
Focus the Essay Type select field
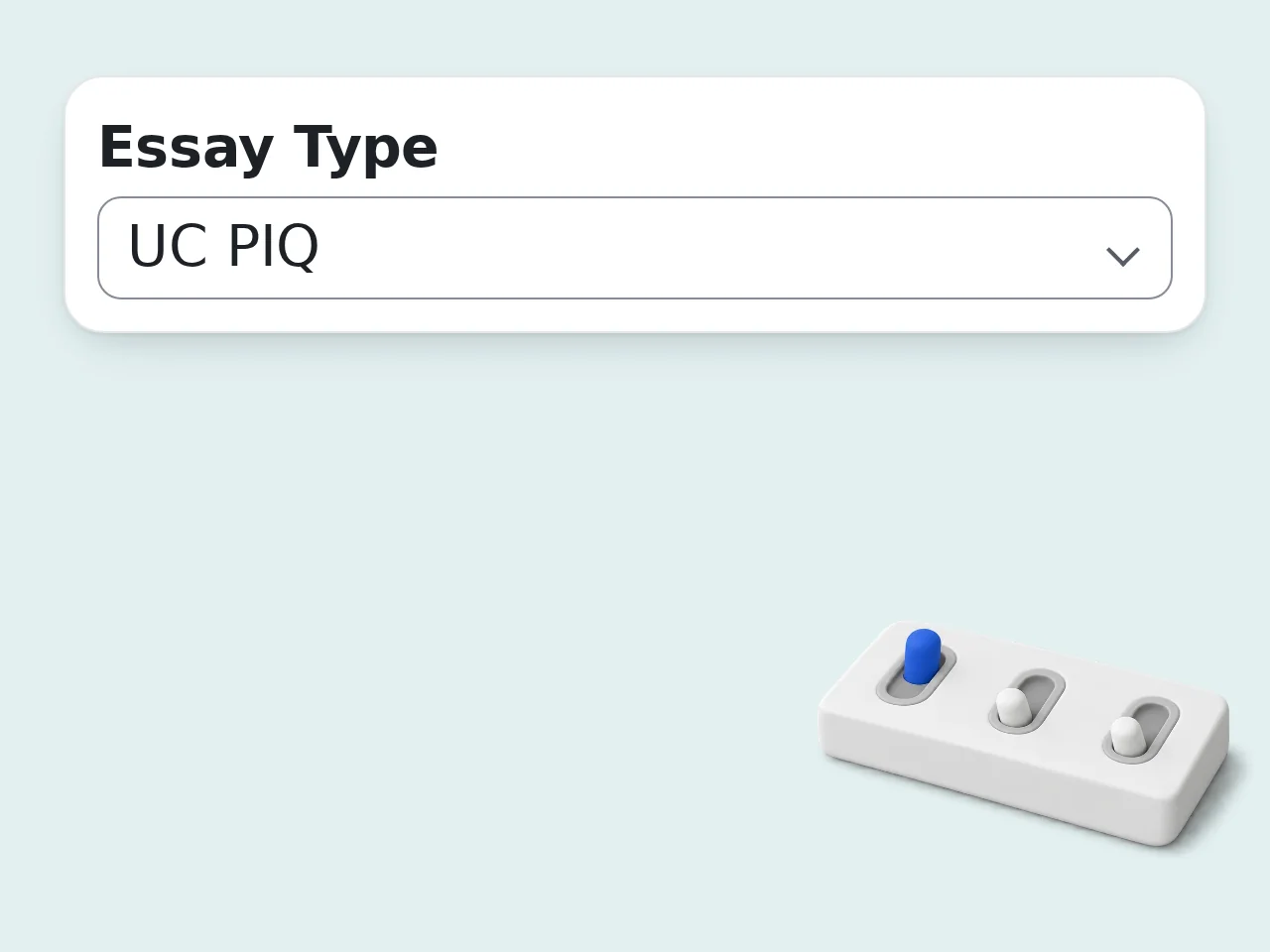click(635, 248)
